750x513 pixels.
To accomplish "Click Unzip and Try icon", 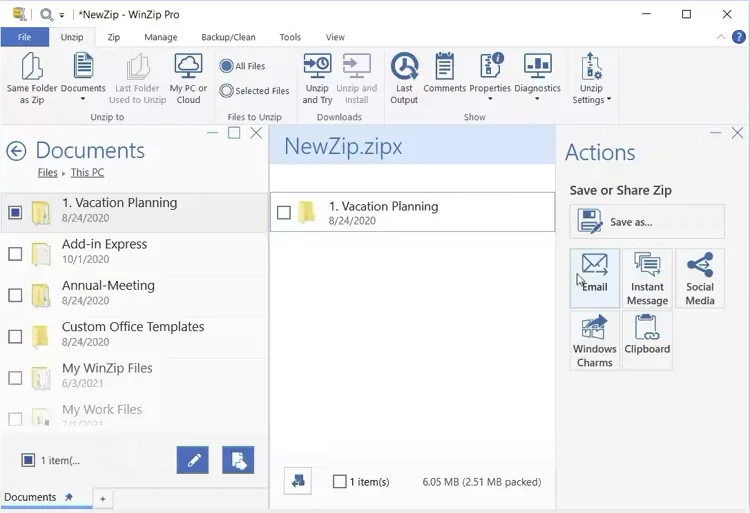I will [317, 65].
